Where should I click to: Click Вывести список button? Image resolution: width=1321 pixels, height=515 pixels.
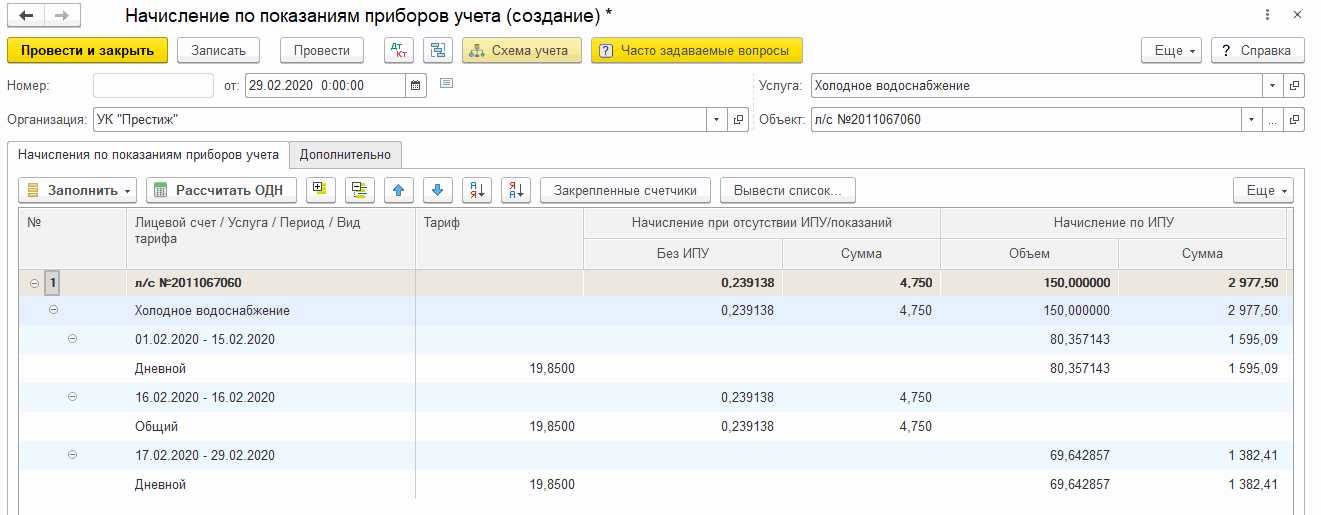[788, 190]
